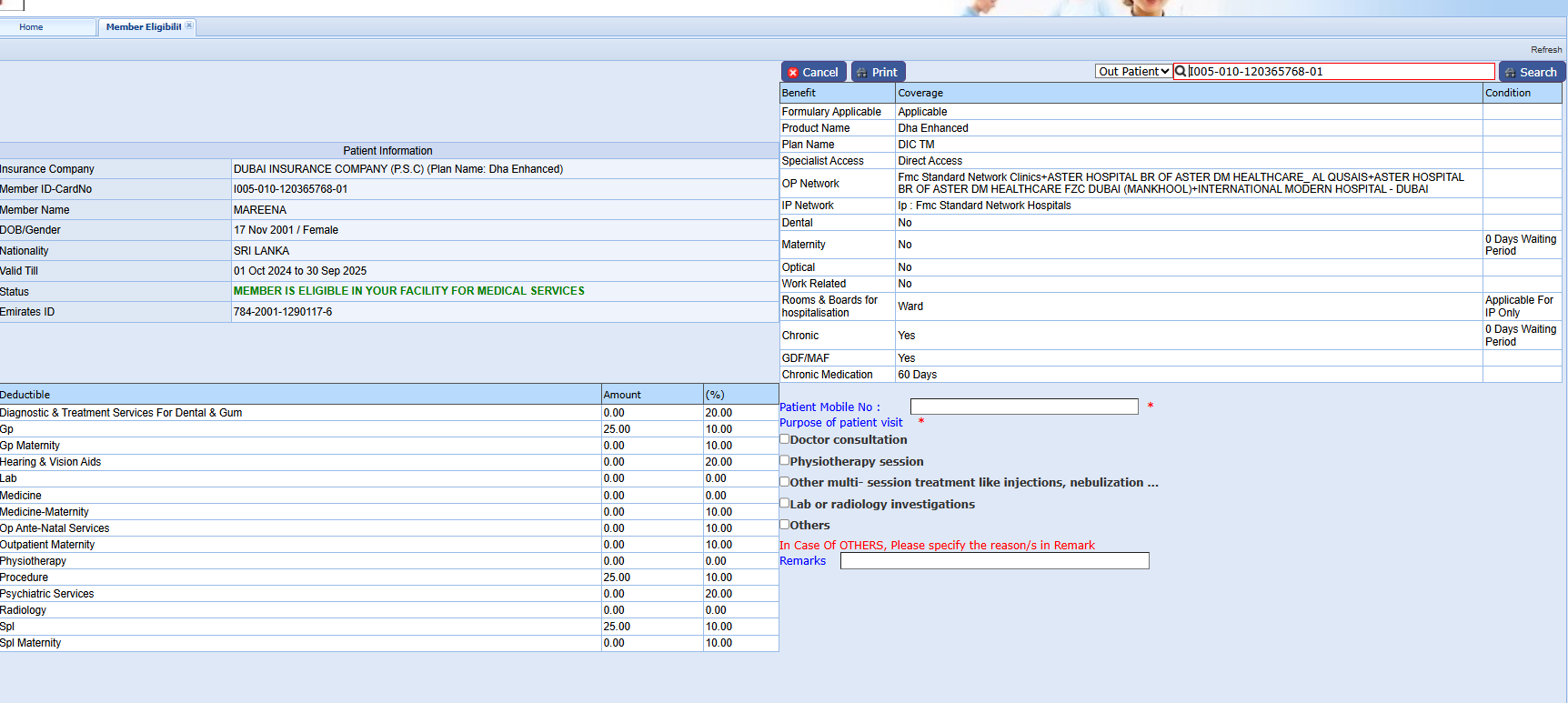Open the Out Patient dropdown
Screen dimensions: 1568x703
pyautogui.click(x=1133, y=71)
